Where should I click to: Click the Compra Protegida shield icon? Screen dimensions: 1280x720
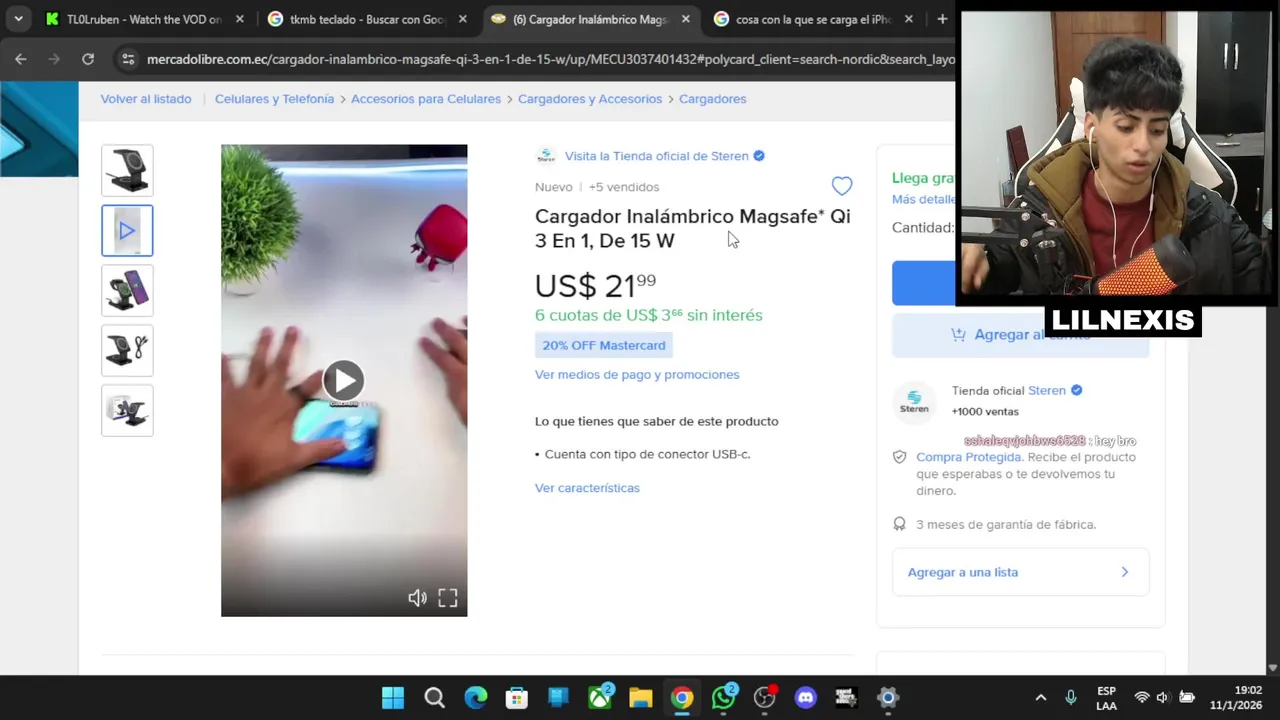[x=899, y=457]
